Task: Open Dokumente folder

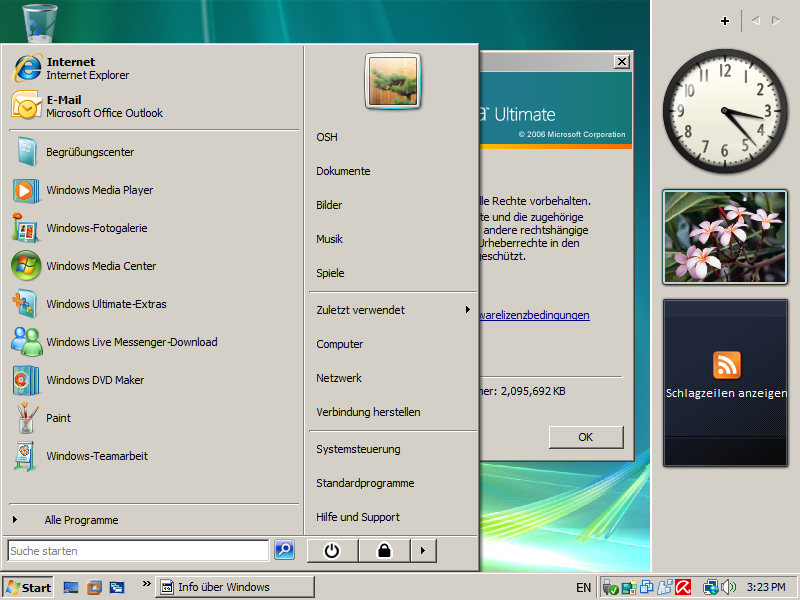Action: pyautogui.click(x=343, y=171)
